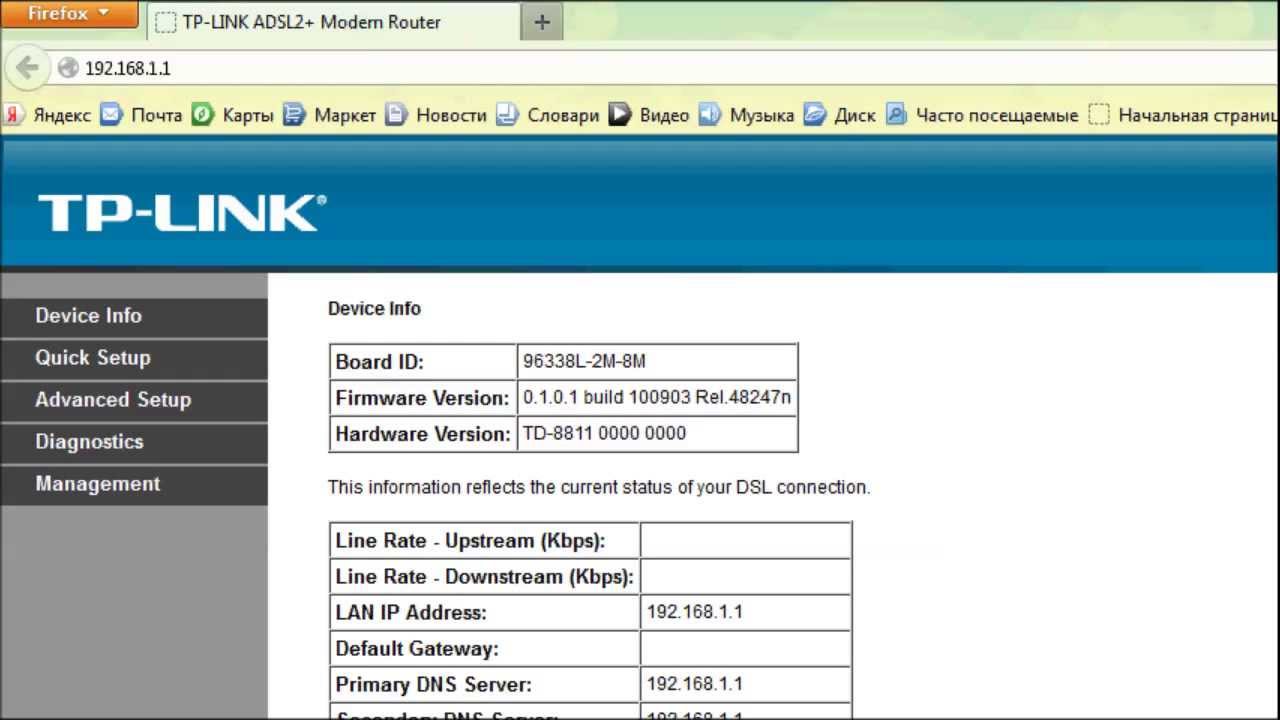Click the Карты bookmark icon

tap(203, 115)
